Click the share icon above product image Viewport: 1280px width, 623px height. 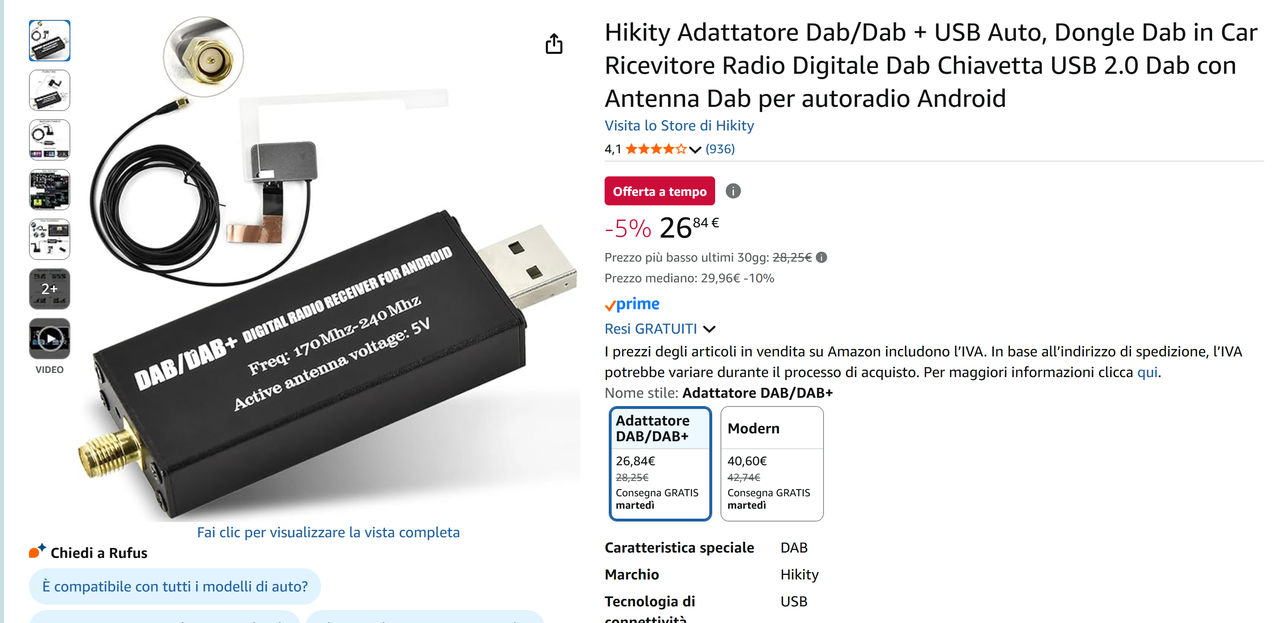tap(554, 44)
